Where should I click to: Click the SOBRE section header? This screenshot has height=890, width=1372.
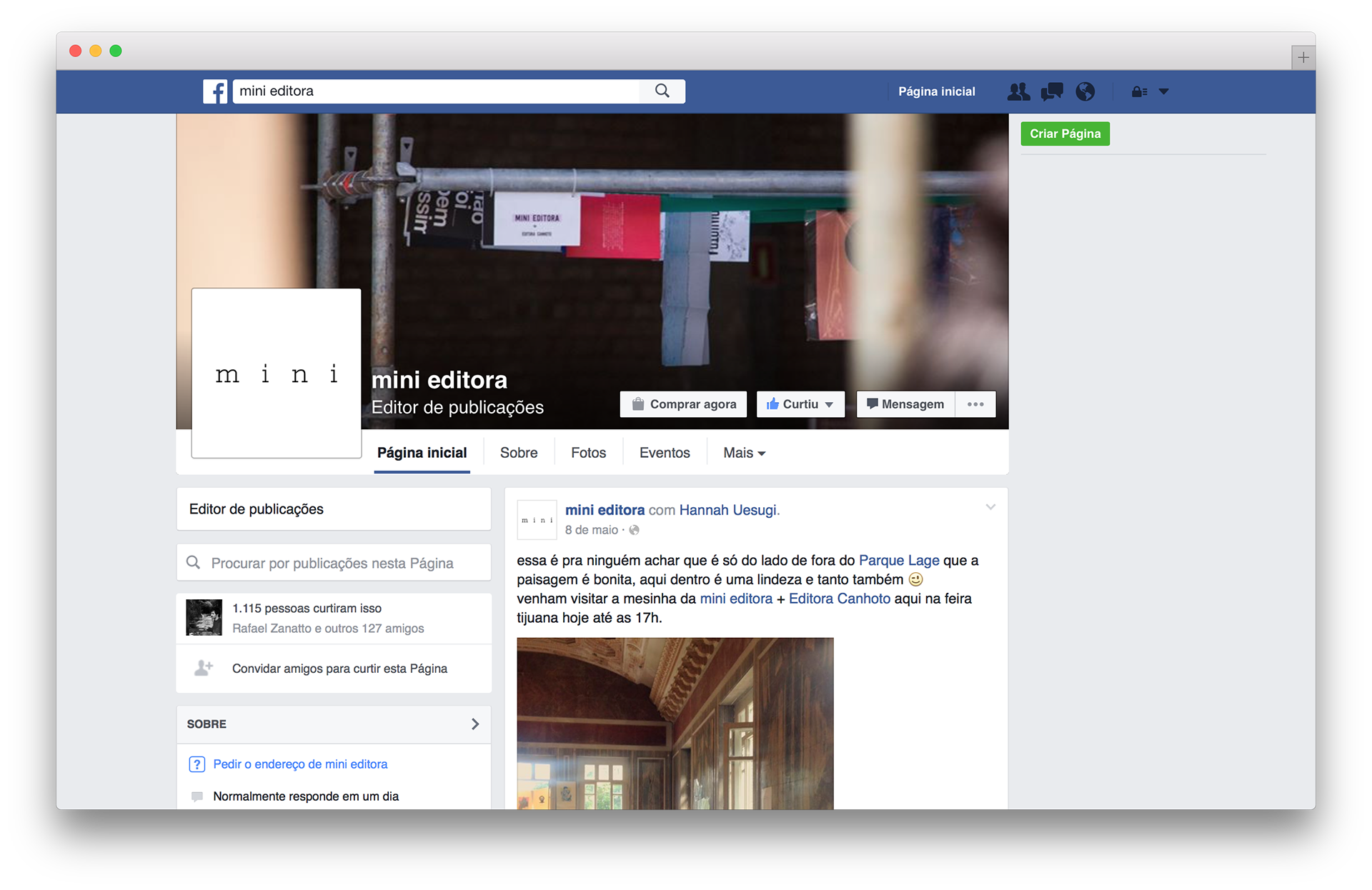pyautogui.click(x=334, y=724)
